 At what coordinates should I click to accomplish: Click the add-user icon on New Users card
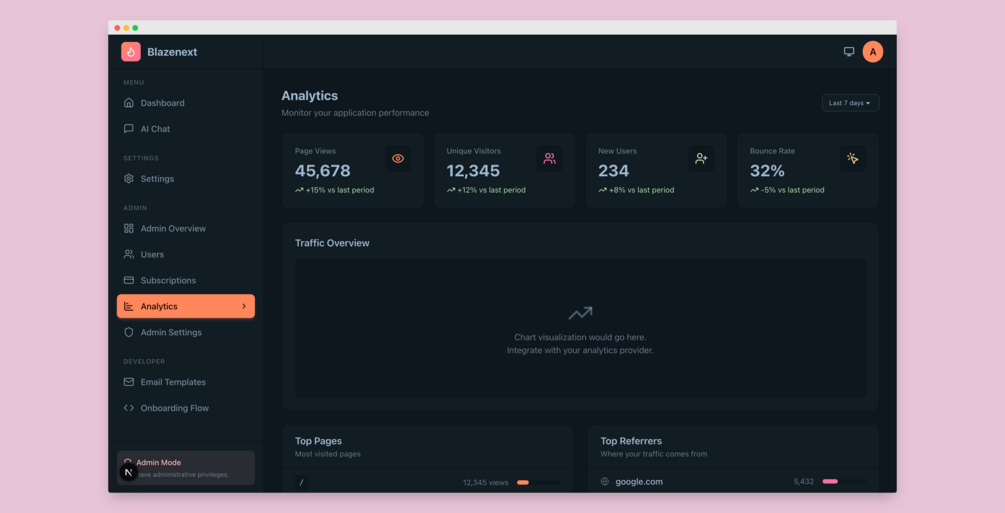click(701, 158)
